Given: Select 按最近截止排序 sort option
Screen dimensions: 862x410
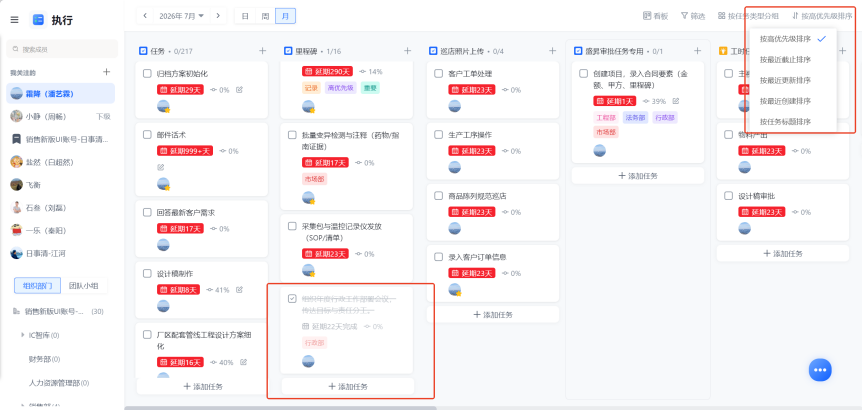Looking at the screenshot, I should [x=793, y=59].
